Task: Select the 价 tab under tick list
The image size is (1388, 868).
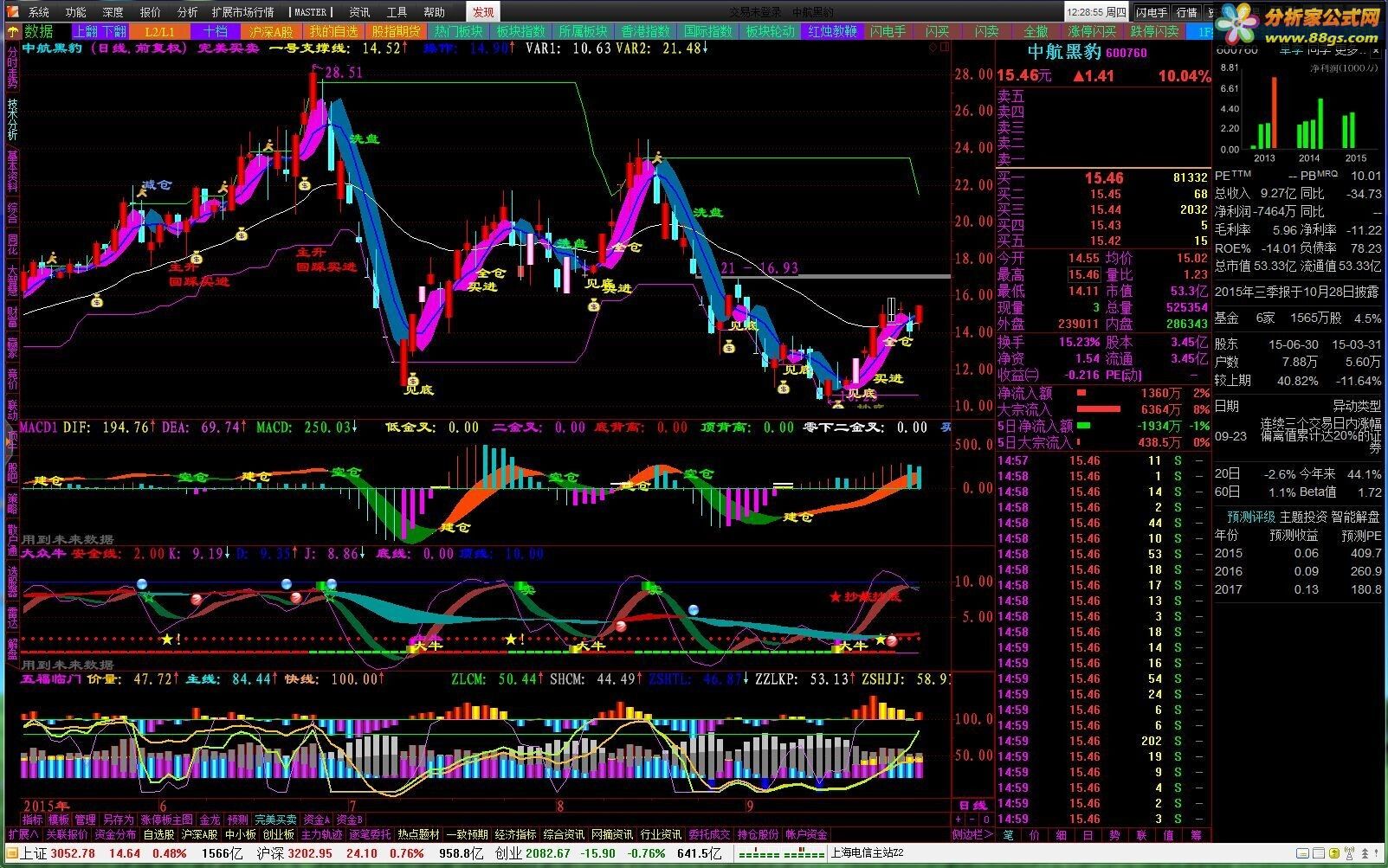Action: (x=1035, y=835)
